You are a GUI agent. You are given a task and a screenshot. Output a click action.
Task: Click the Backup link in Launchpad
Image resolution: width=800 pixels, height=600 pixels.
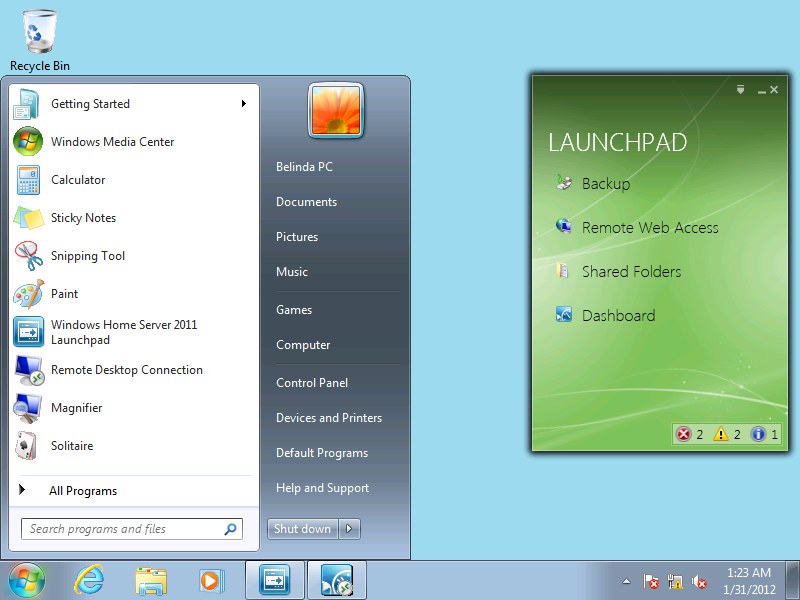[606, 183]
